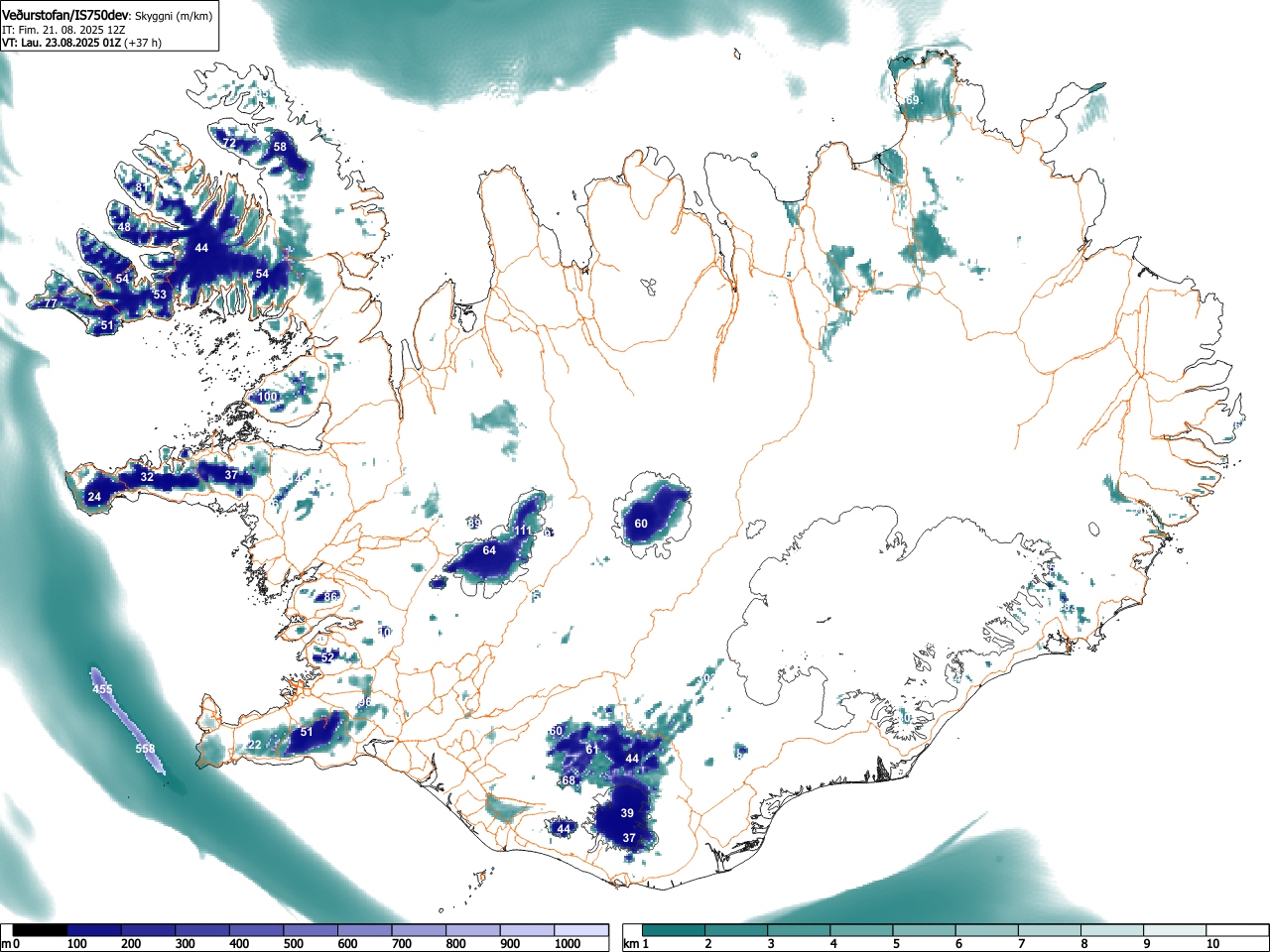Click the "800" tick on the meter legend
Image resolution: width=1270 pixels, height=952 pixels.
pyautogui.click(x=454, y=943)
